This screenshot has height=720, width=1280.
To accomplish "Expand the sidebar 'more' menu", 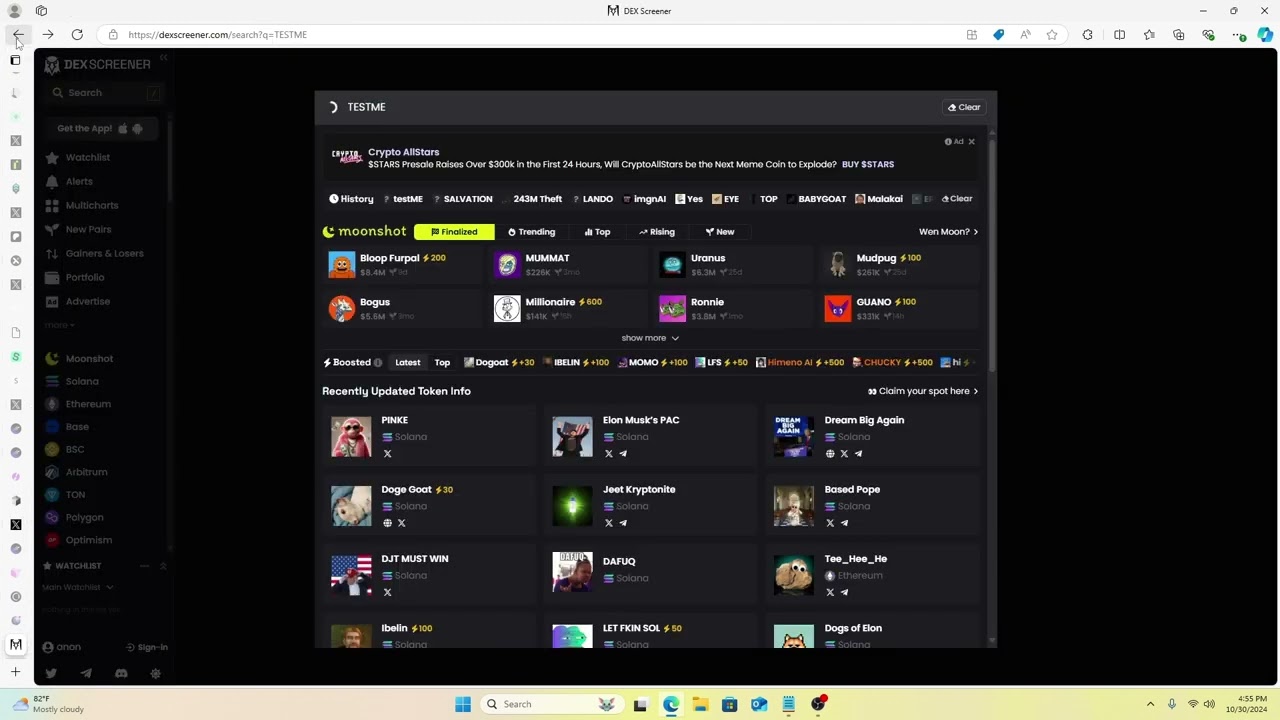I will point(59,325).
